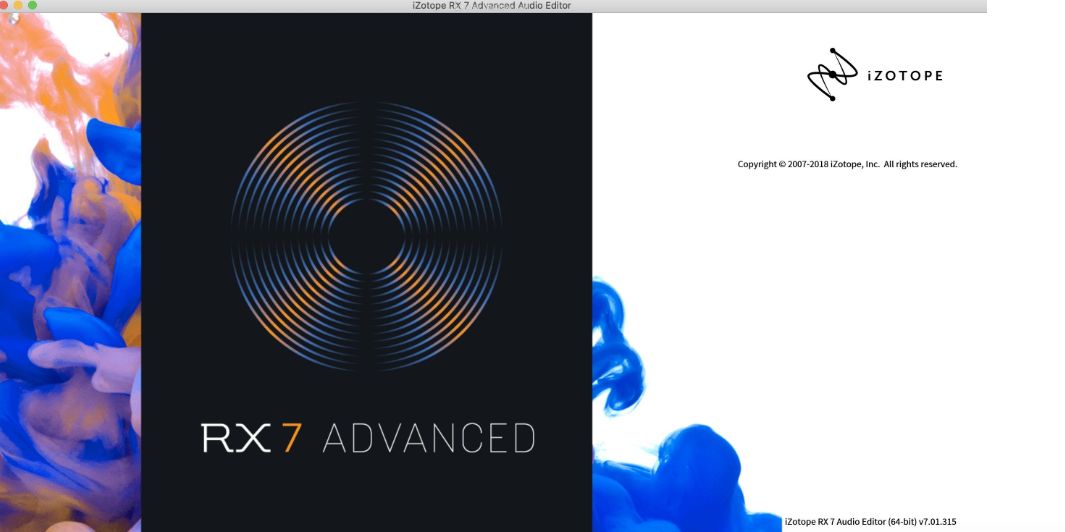Click the RX 7 ADVANCED title text
This screenshot has height=532, width=1065.
[x=368, y=438]
